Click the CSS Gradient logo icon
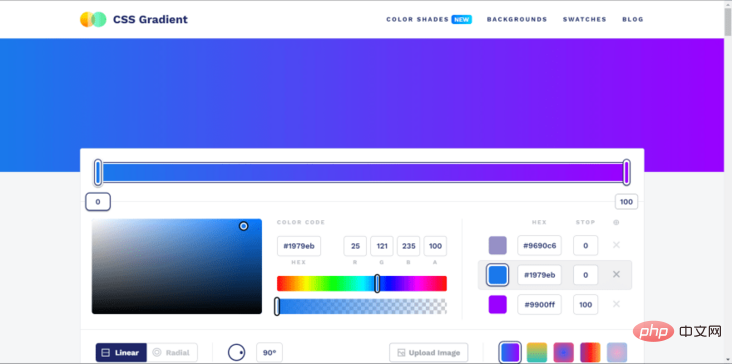Viewport: 732px width, 364px height. (93, 19)
